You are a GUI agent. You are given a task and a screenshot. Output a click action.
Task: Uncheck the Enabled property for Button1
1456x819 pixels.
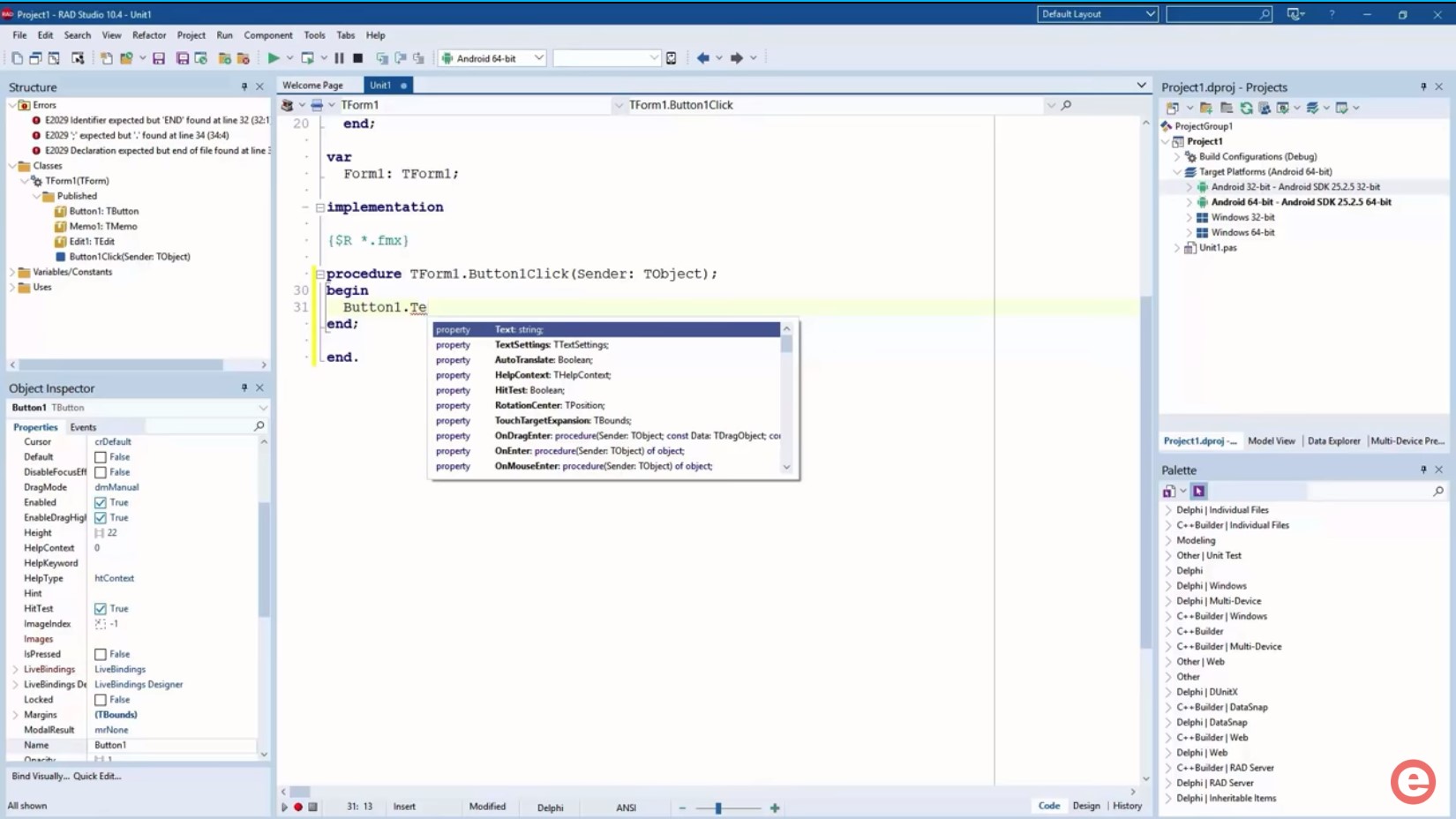pyautogui.click(x=100, y=502)
